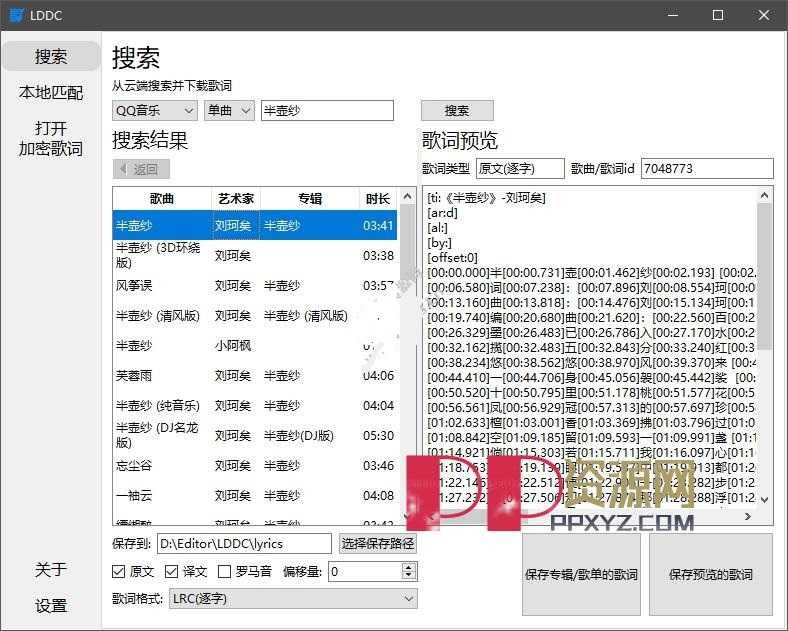This screenshot has width=788, height=631.
Task: Click results list scroll up arrow
Action: tap(408, 196)
